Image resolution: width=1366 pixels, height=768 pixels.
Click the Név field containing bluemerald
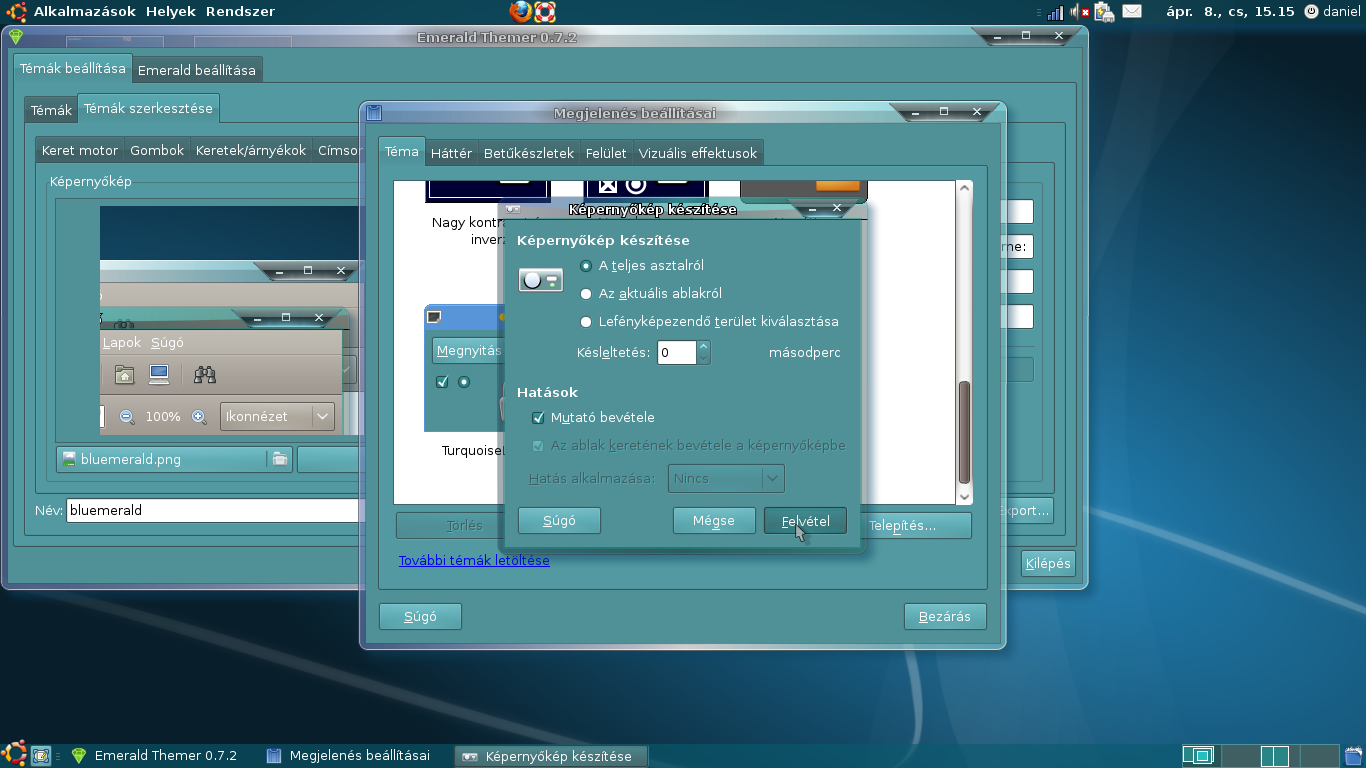pos(212,510)
